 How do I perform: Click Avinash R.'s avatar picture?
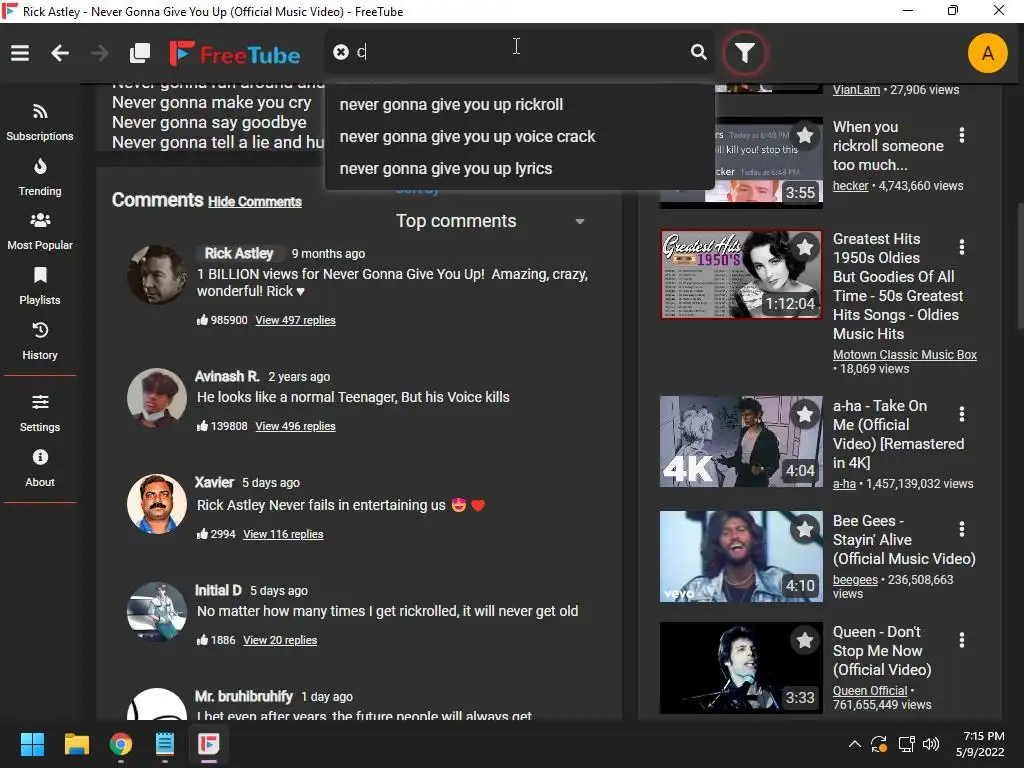(x=157, y=398)
